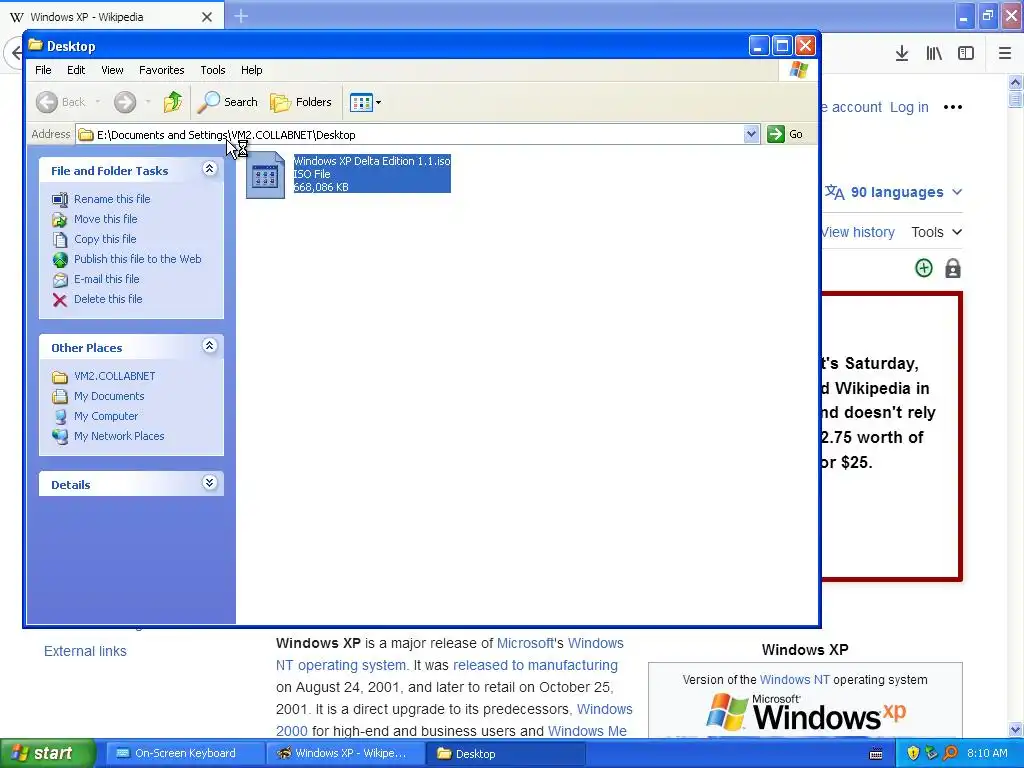This screenshot has height=768, width=1024.
Task: Click the Windows XP Delta Edition 1.1.iso filename
Action: (x=372, y=161)
